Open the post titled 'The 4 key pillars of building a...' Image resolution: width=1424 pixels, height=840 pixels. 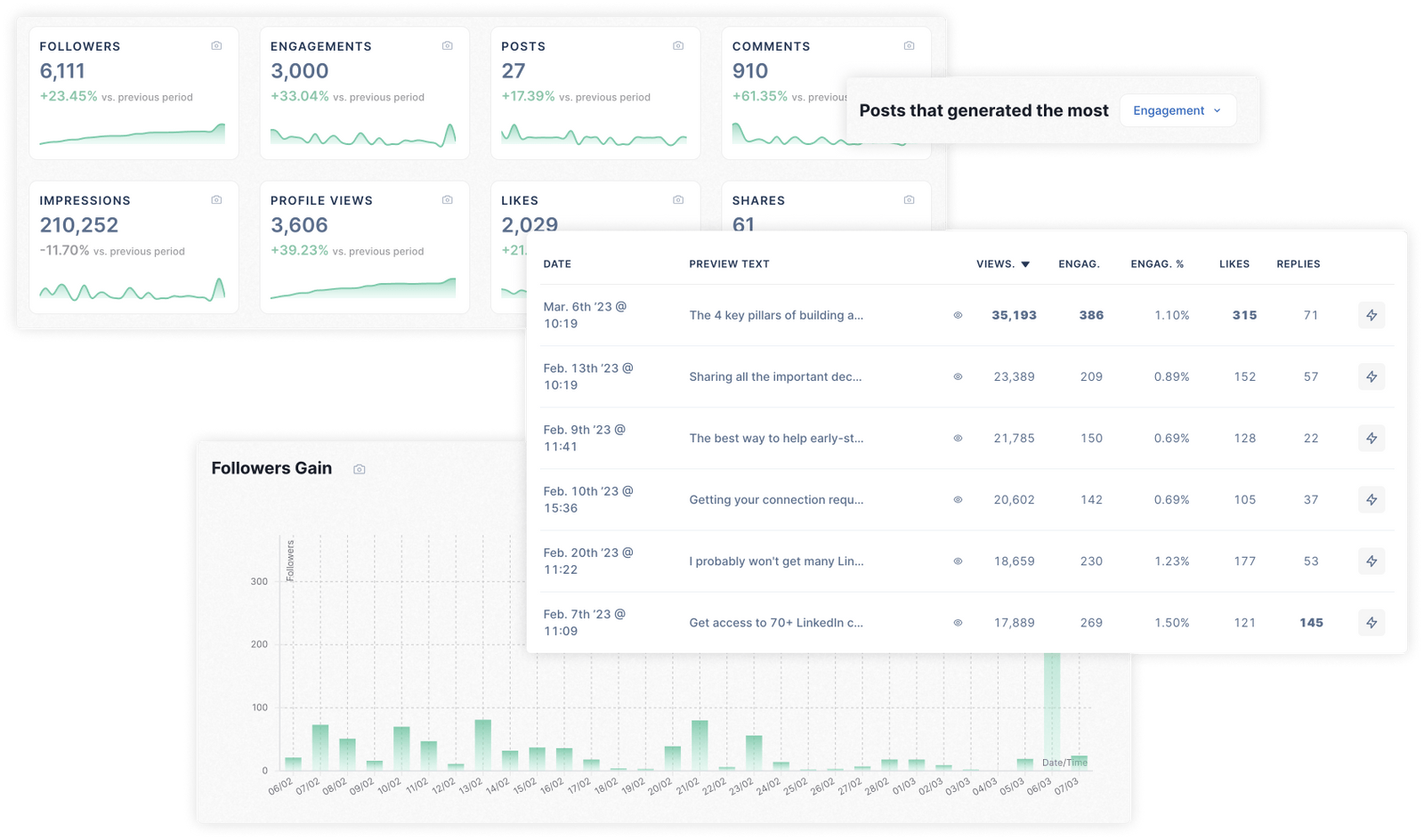tap(775, 315)
